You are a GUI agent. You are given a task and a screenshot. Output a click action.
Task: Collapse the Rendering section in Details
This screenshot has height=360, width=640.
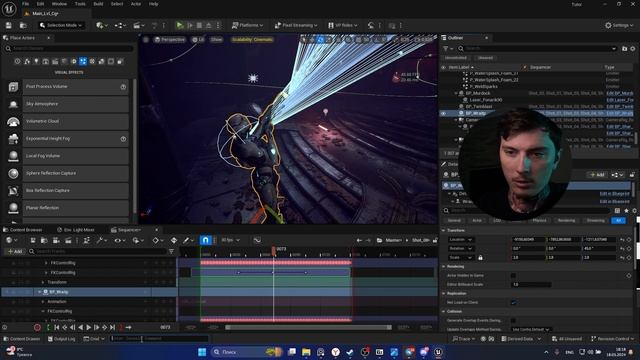coord(444,267)
